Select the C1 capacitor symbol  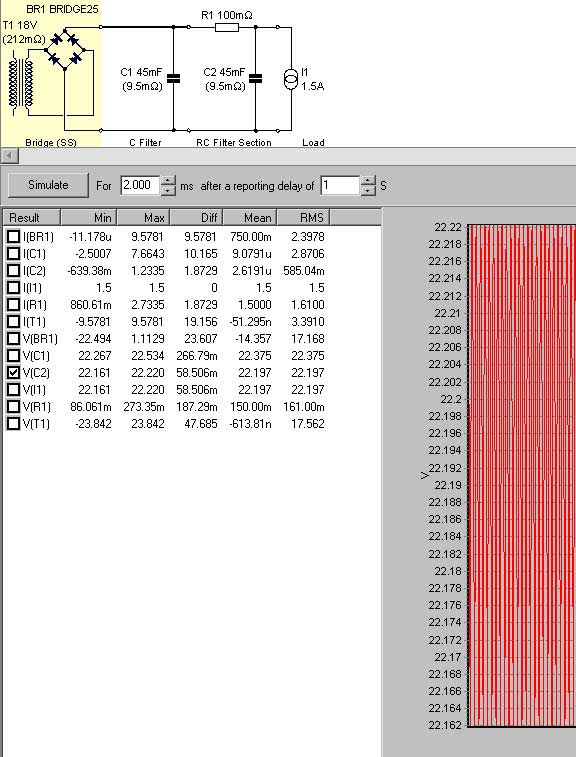point(173,78)
